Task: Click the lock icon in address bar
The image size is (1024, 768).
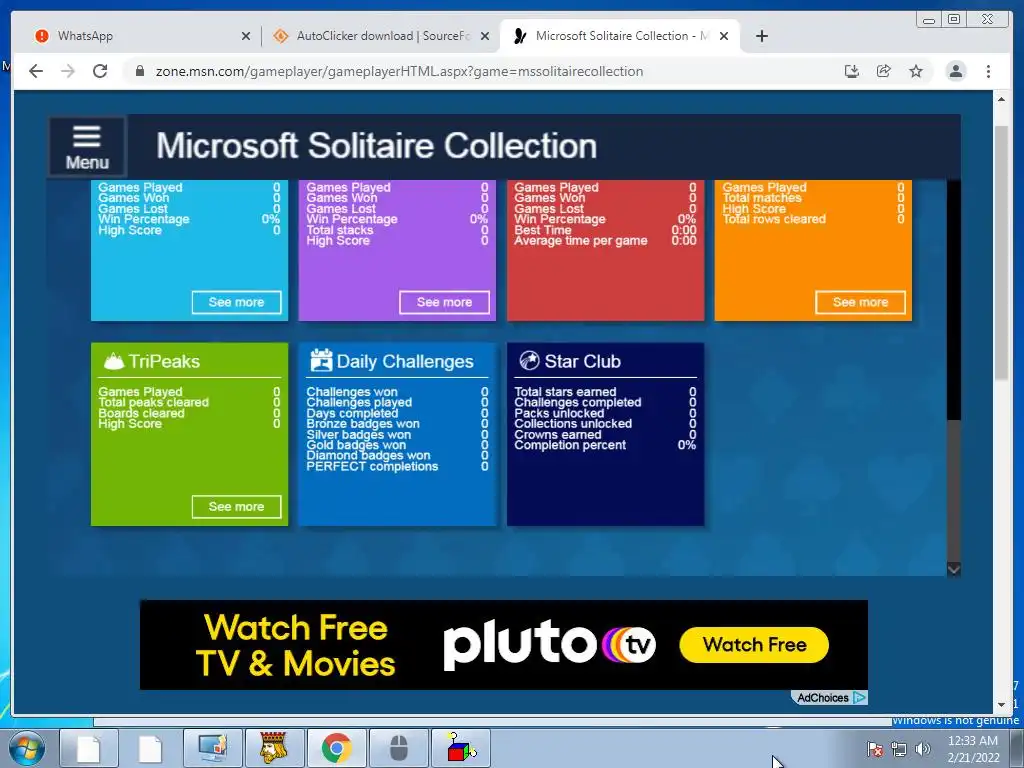Action: 139,71
